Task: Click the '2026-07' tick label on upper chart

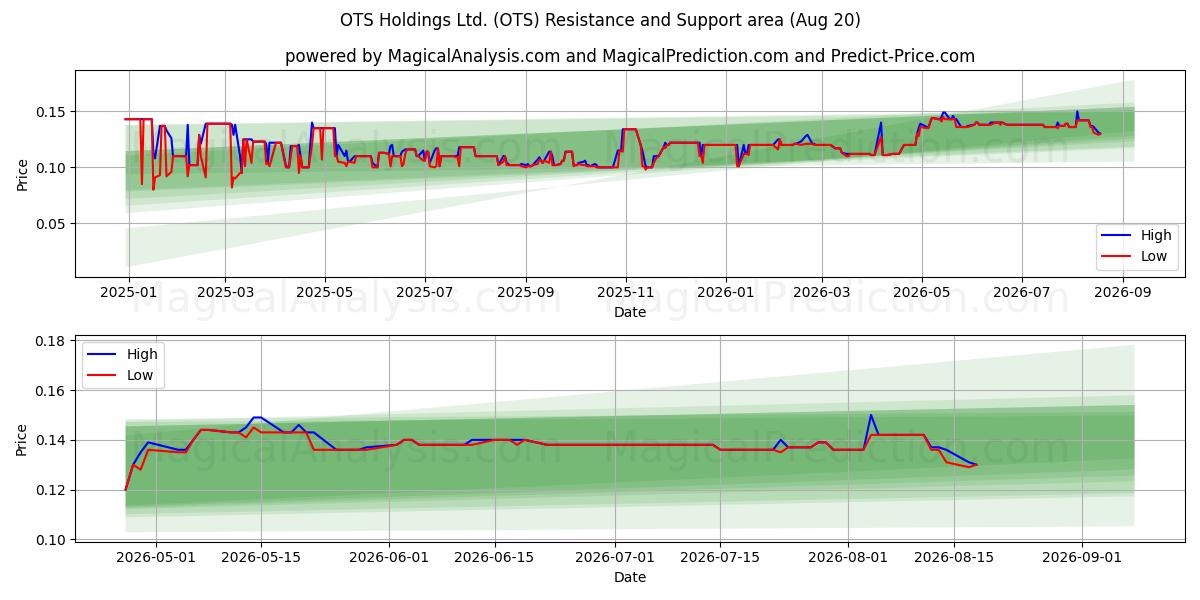Action: coord(1022,293)
